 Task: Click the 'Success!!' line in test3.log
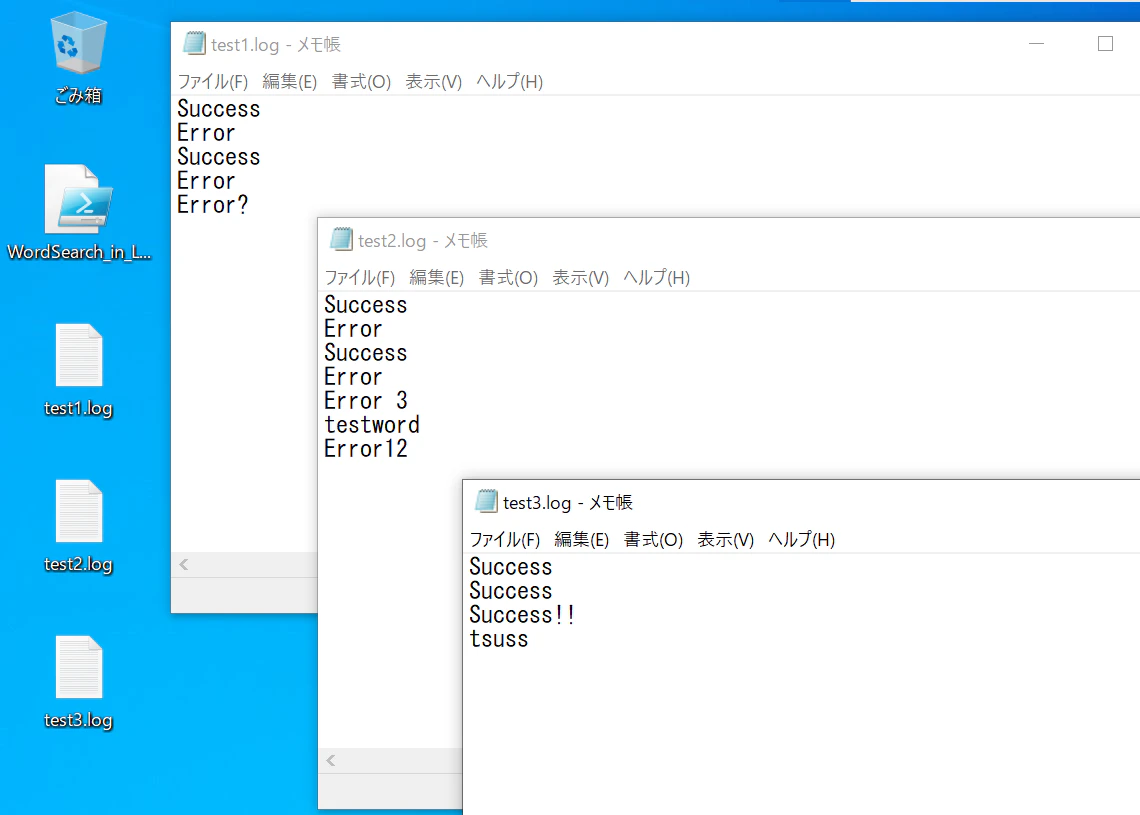522,615
